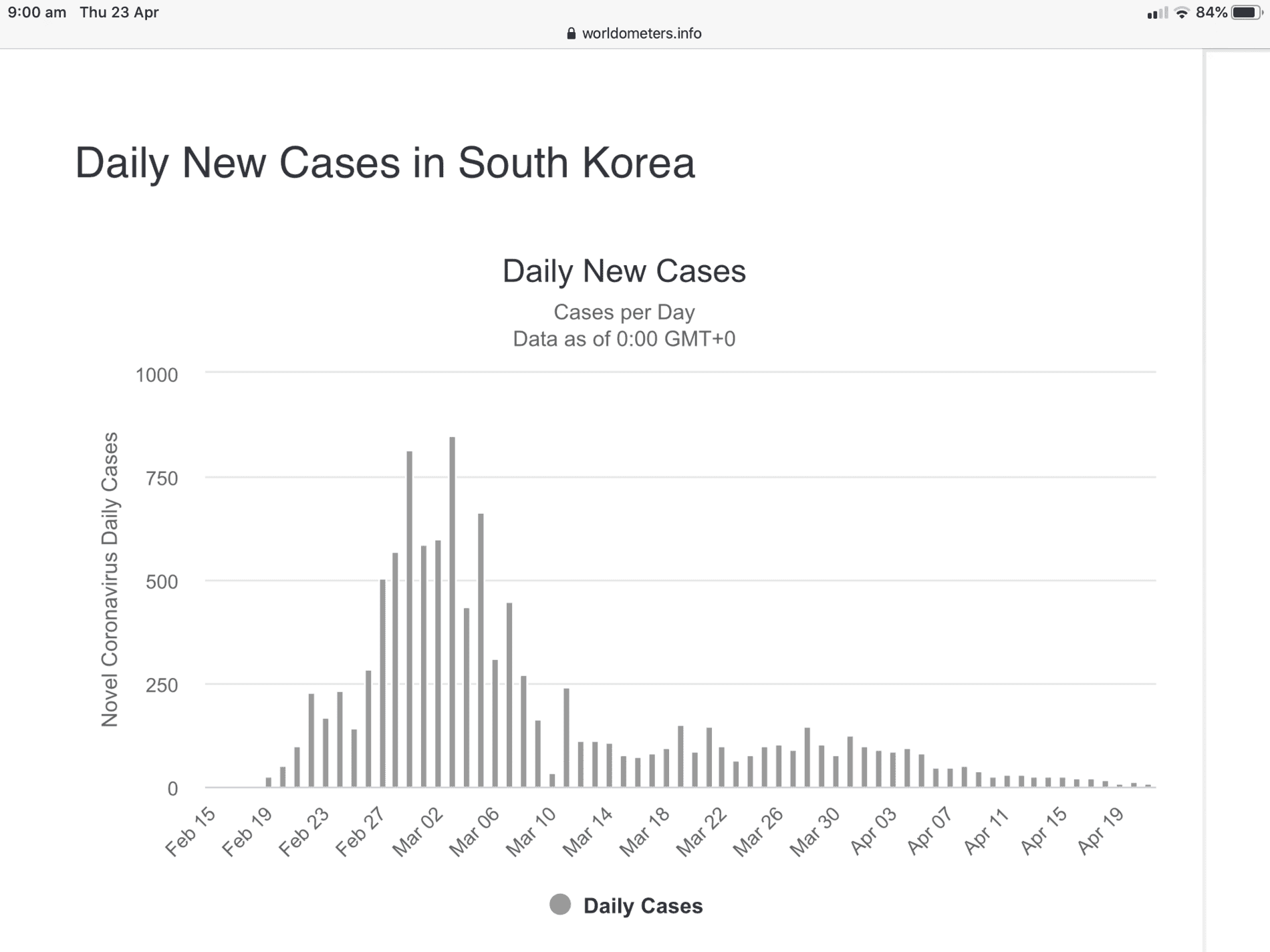Tap the Wi-Fi status icon

click(x=1182, y=13)
